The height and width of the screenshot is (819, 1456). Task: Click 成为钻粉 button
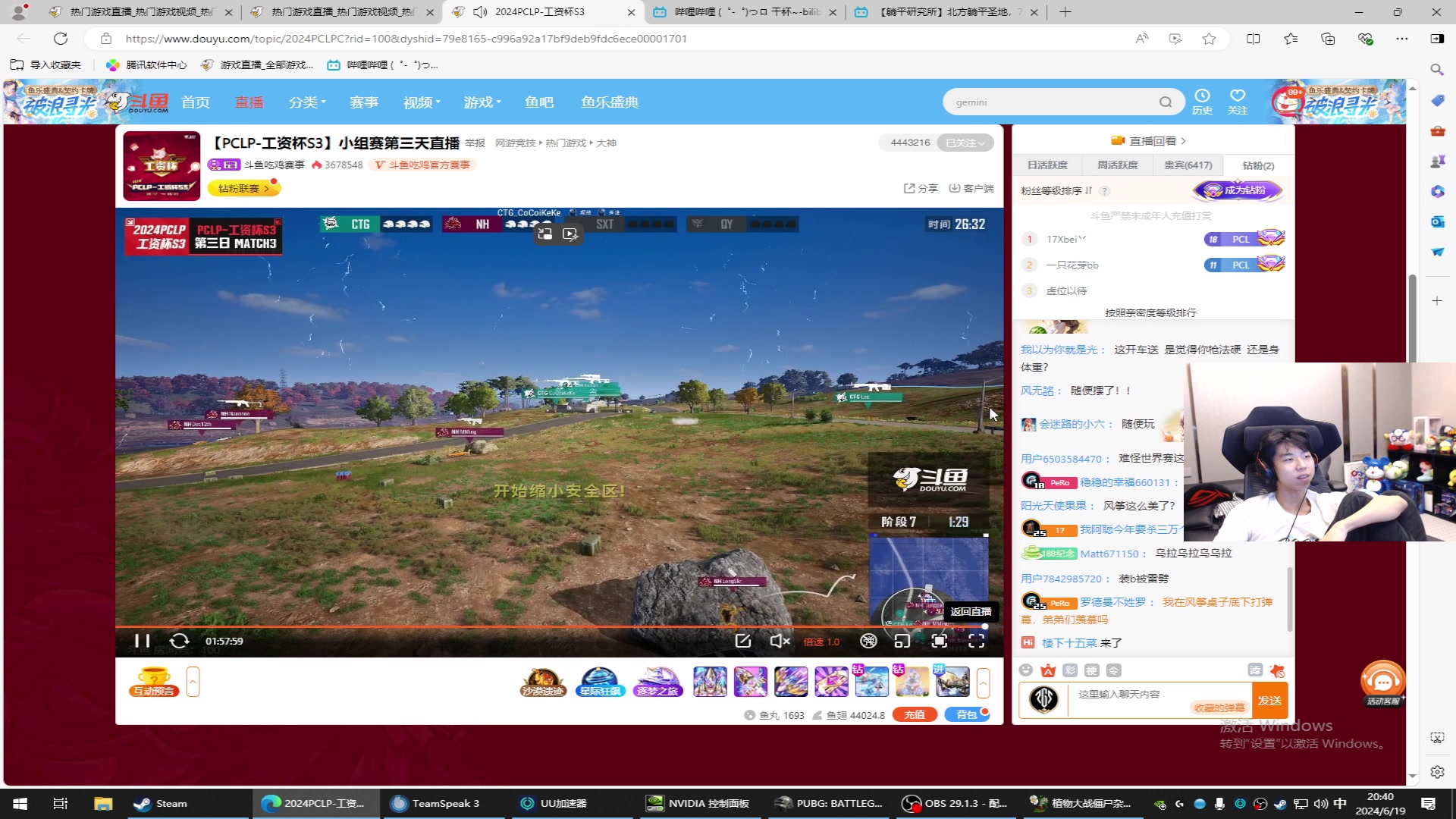pyautogui.click(x=1238, y=190)
